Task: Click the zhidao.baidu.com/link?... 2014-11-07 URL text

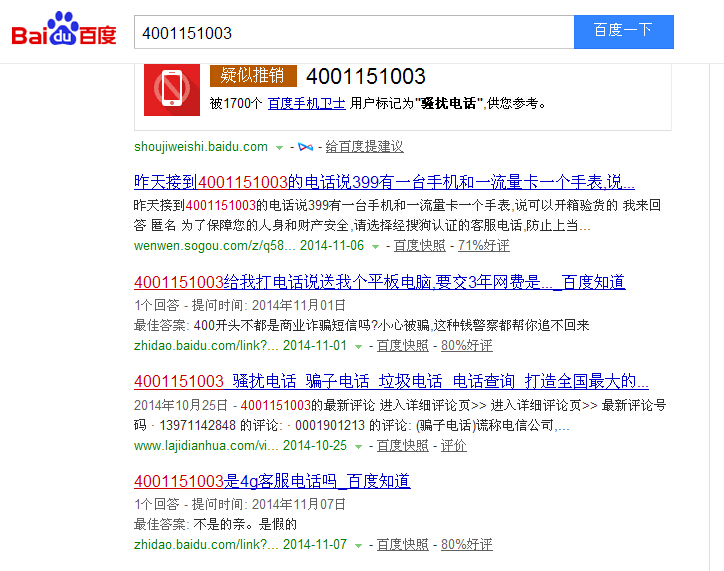Action: click(206, 545)
